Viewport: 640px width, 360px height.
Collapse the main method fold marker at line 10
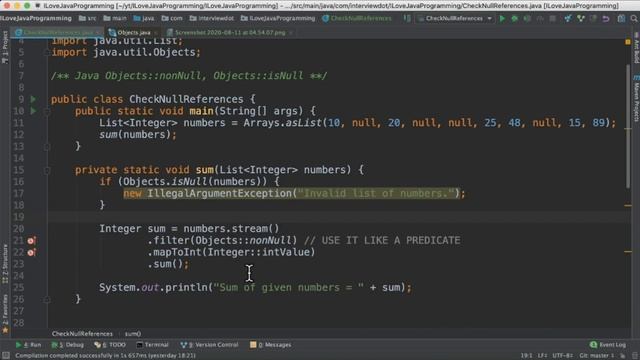tap(47, 111)
